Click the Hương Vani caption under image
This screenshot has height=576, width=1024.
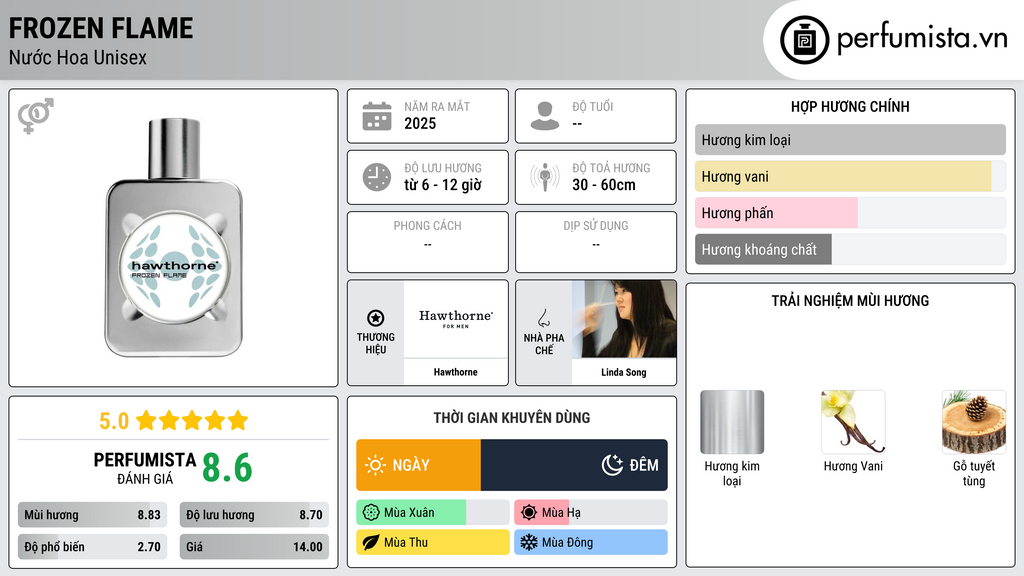[x=853, y=466]
